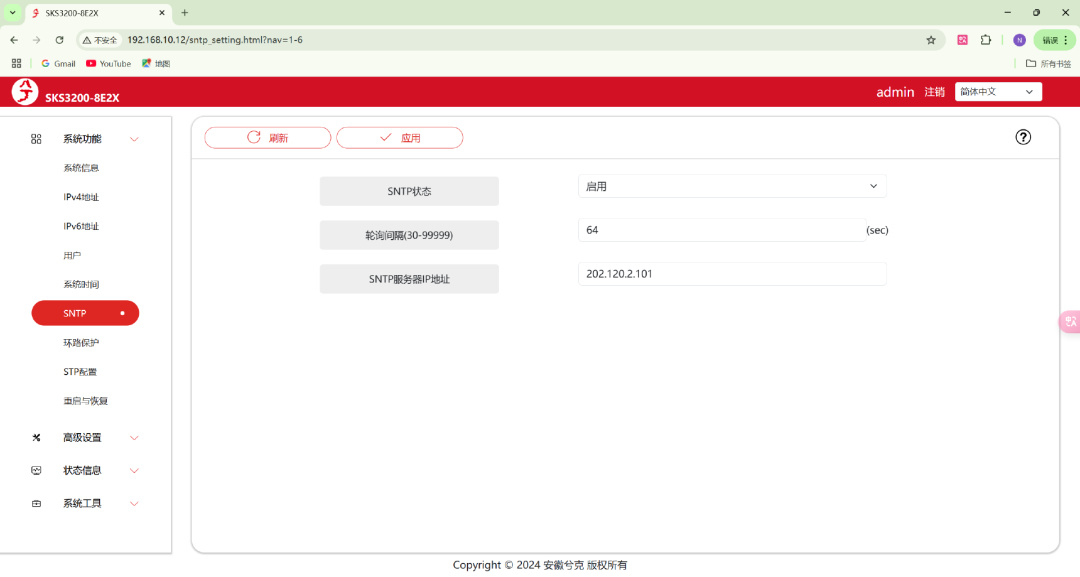Open the 用户 menu item

tap(72, 255)
